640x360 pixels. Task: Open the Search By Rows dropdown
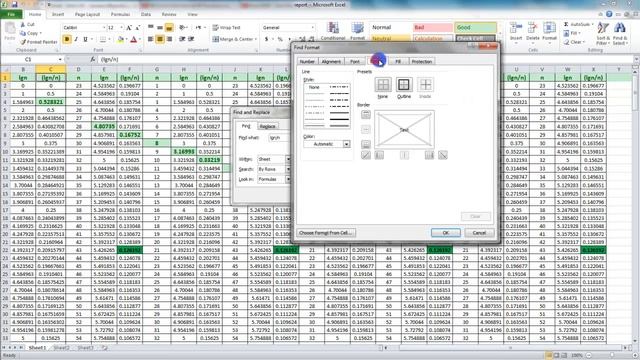pyautogui.click(x=288, y=169)
